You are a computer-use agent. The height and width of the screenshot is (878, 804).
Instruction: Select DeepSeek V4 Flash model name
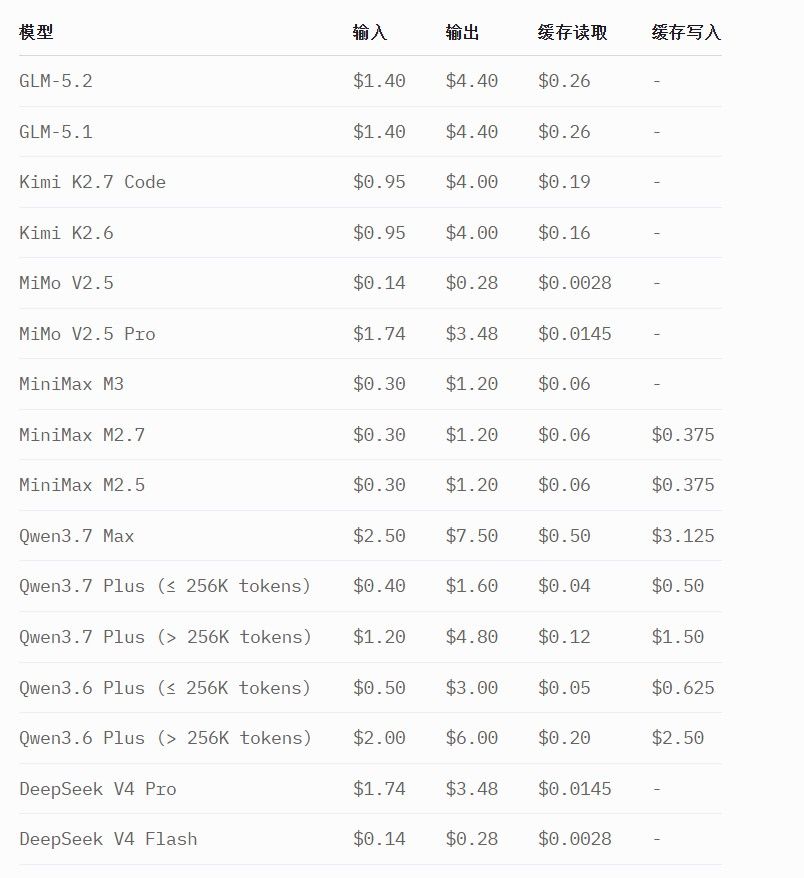pyautogui.click(x=108, y=839)
